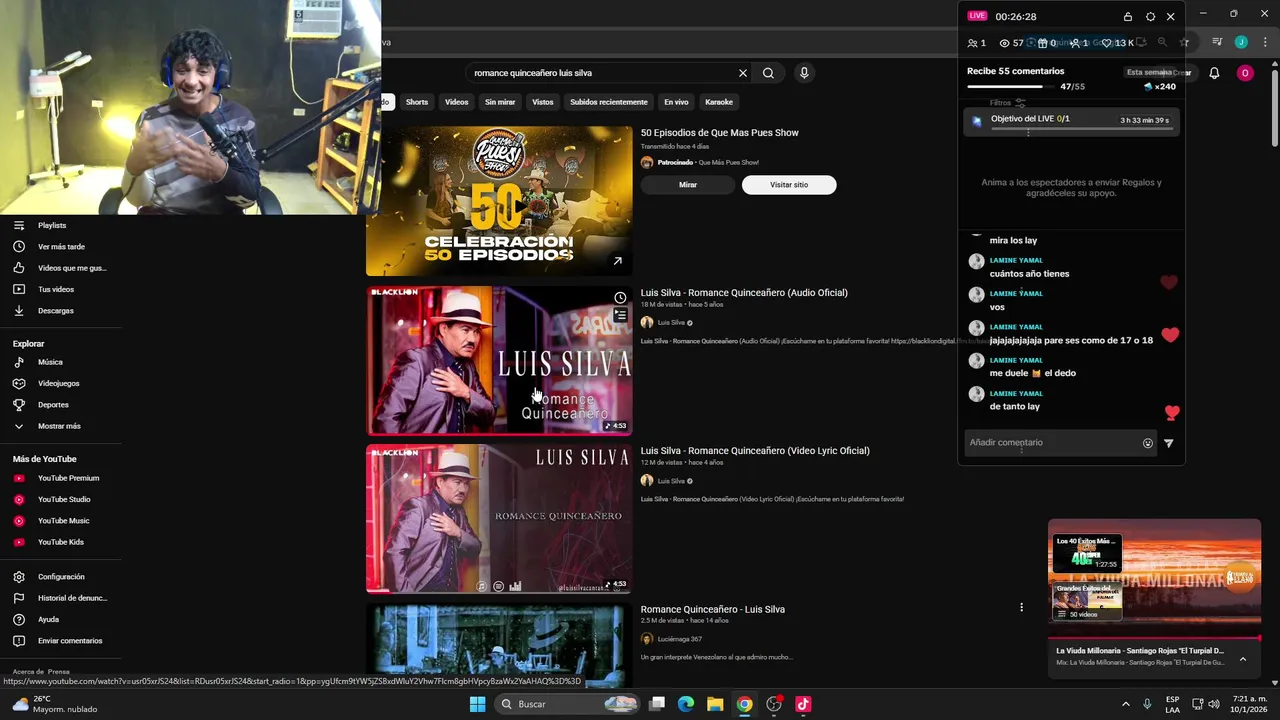Image resolution: width=1280 pixels, height=720 pixels.
Task: Click the send comment arrow icon
Action: tap(1168, 443)
